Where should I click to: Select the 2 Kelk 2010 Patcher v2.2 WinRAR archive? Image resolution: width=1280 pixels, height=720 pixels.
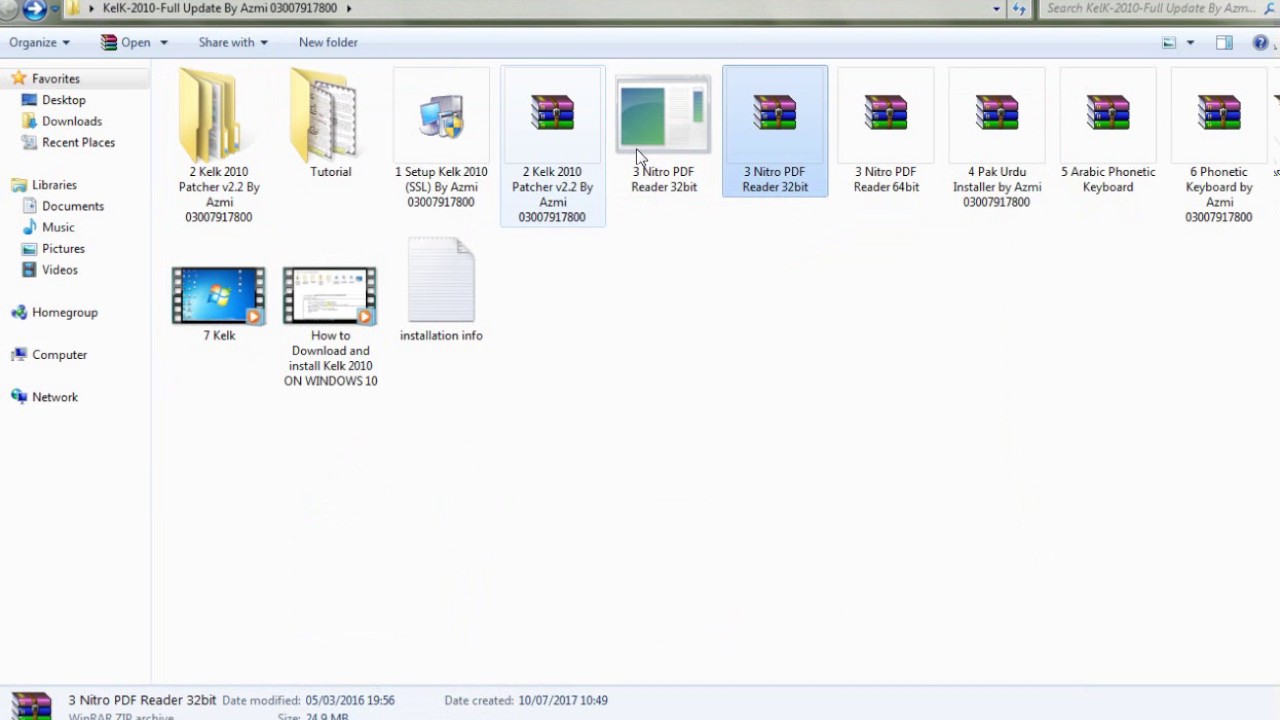(552, 147)
